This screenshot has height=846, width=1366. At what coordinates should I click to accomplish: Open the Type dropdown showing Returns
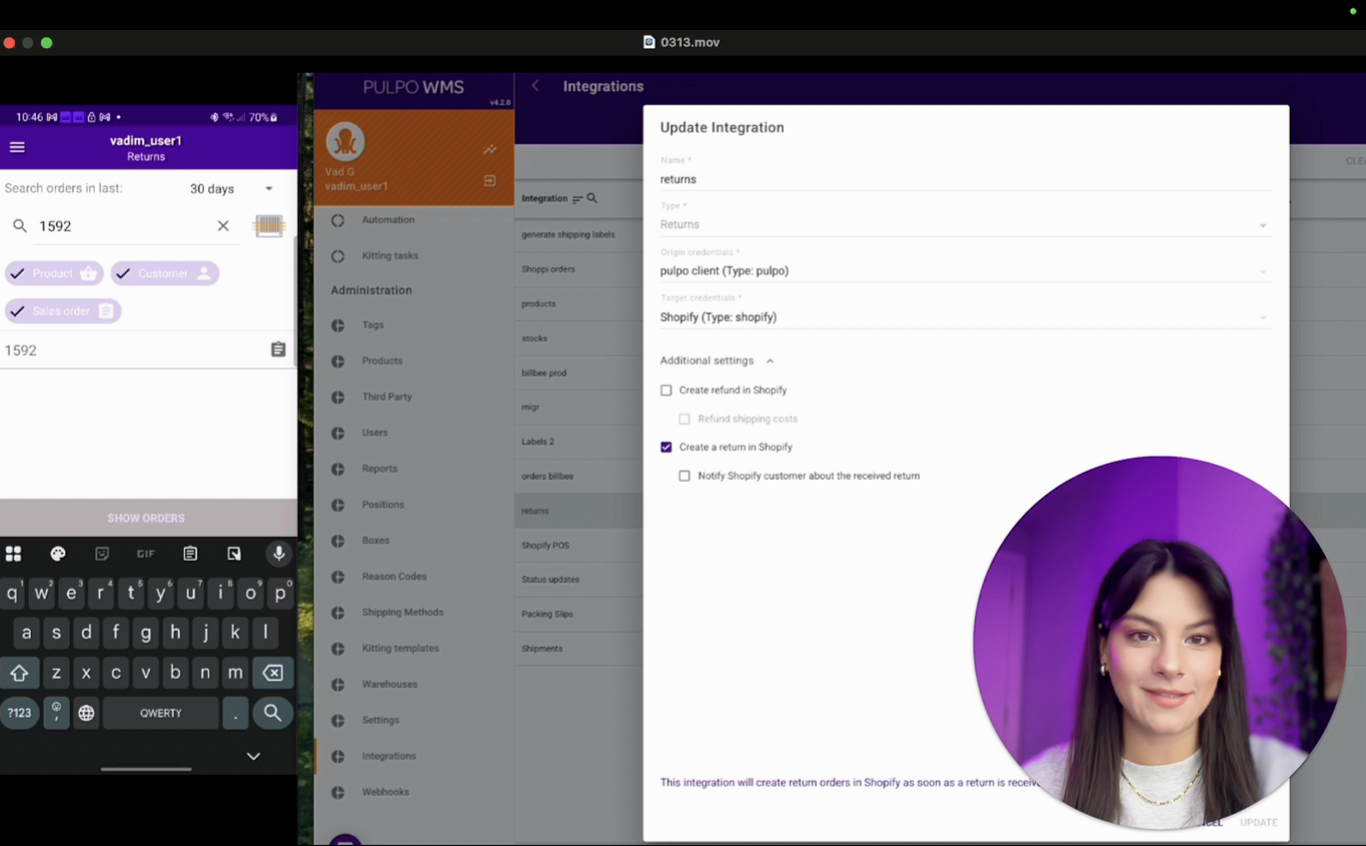pos(965,225)
